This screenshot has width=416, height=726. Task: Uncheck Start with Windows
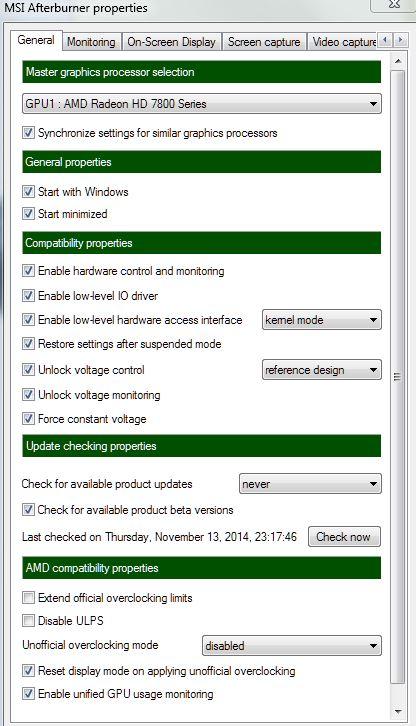pos(29,192)
